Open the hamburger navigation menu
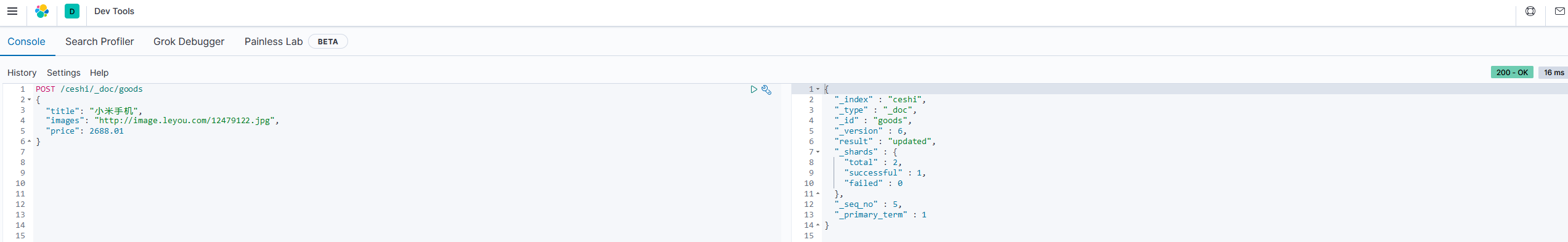The image size is (1568, 242). coord(12,11)
